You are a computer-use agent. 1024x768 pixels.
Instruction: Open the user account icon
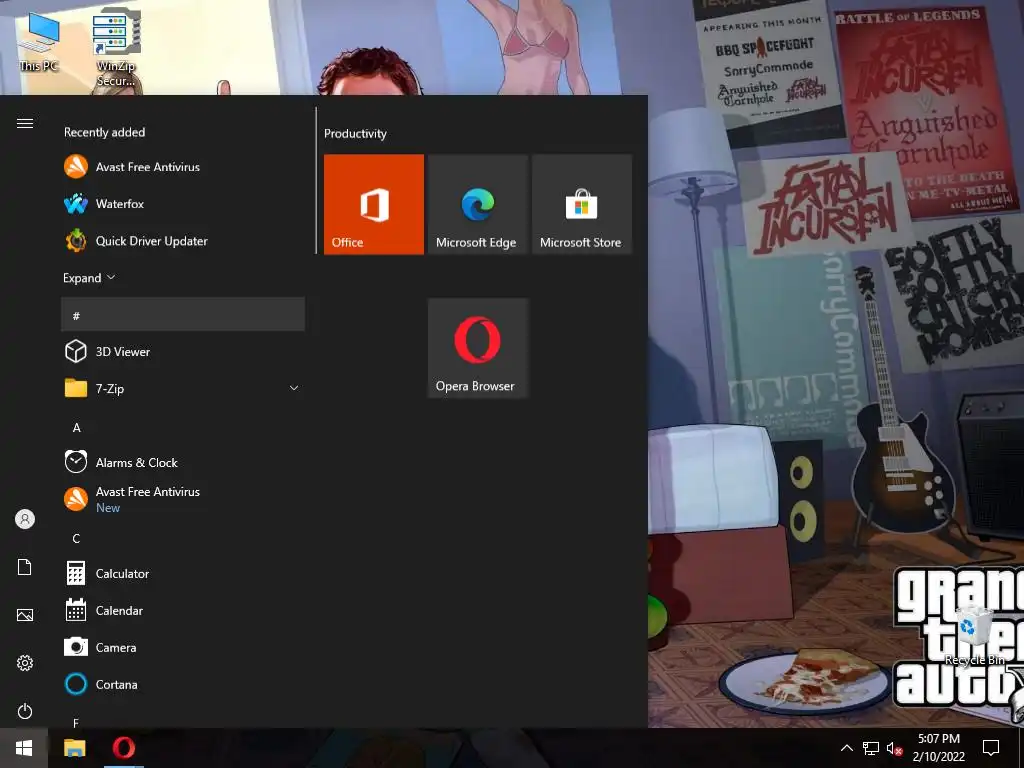pyautogui.click(x=25, y=519)
